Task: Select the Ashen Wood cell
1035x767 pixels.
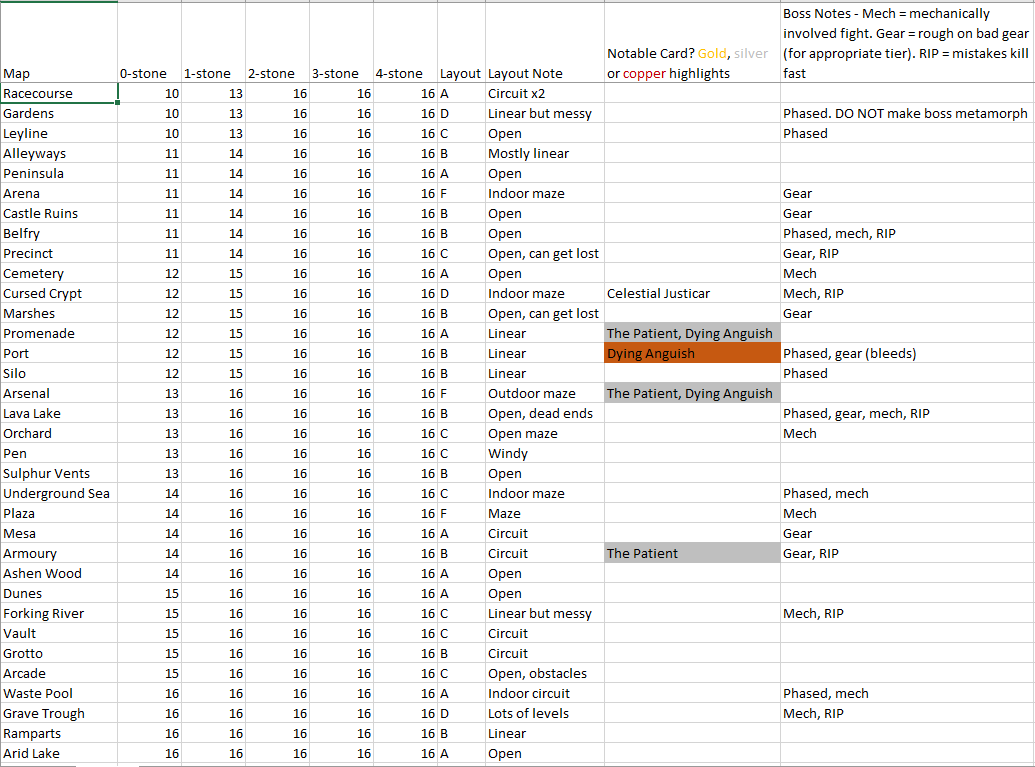Action: 59,574
